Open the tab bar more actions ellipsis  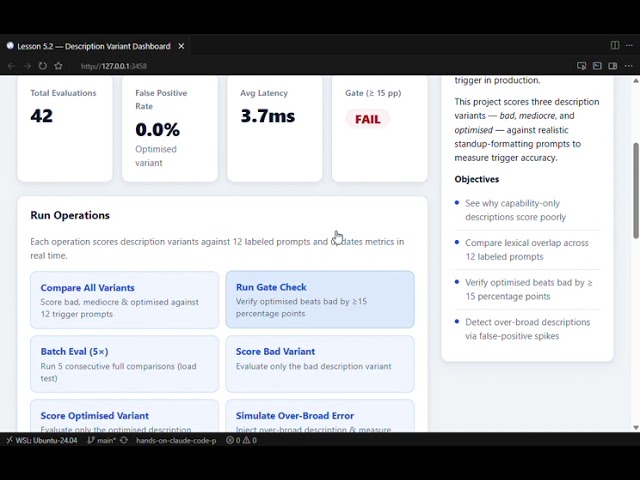(629, 45)
